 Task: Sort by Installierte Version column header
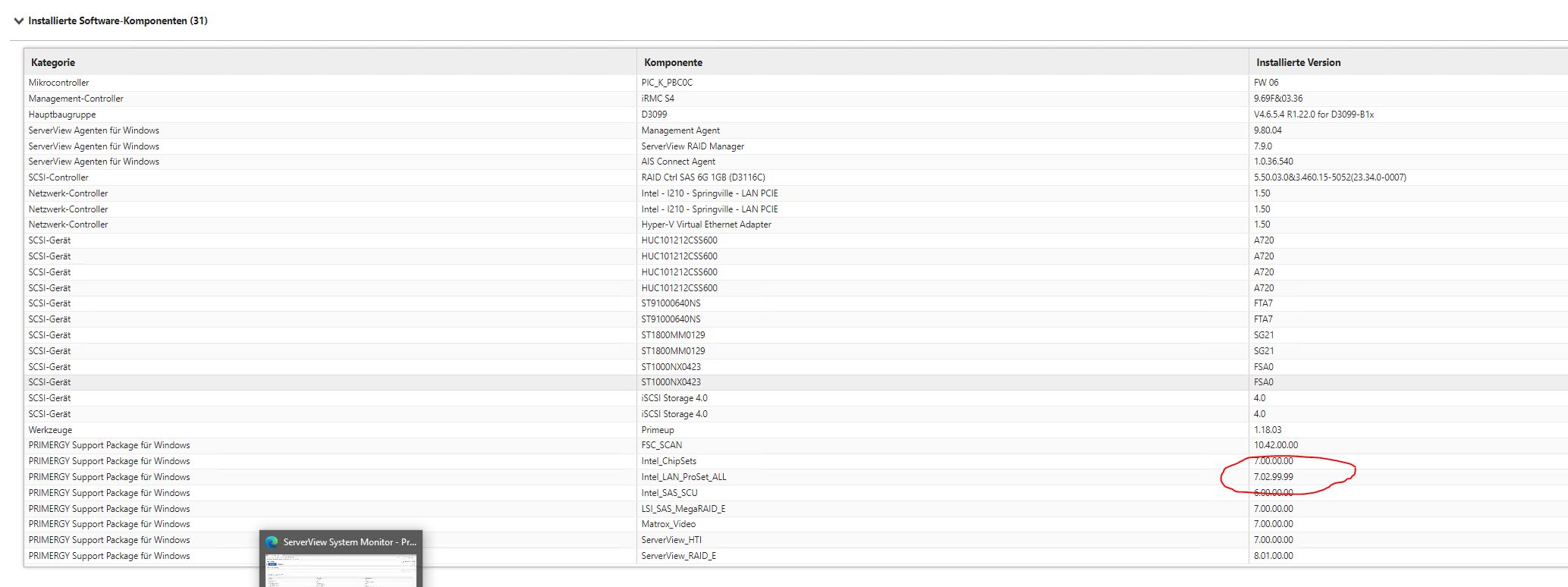point(1298,62)
